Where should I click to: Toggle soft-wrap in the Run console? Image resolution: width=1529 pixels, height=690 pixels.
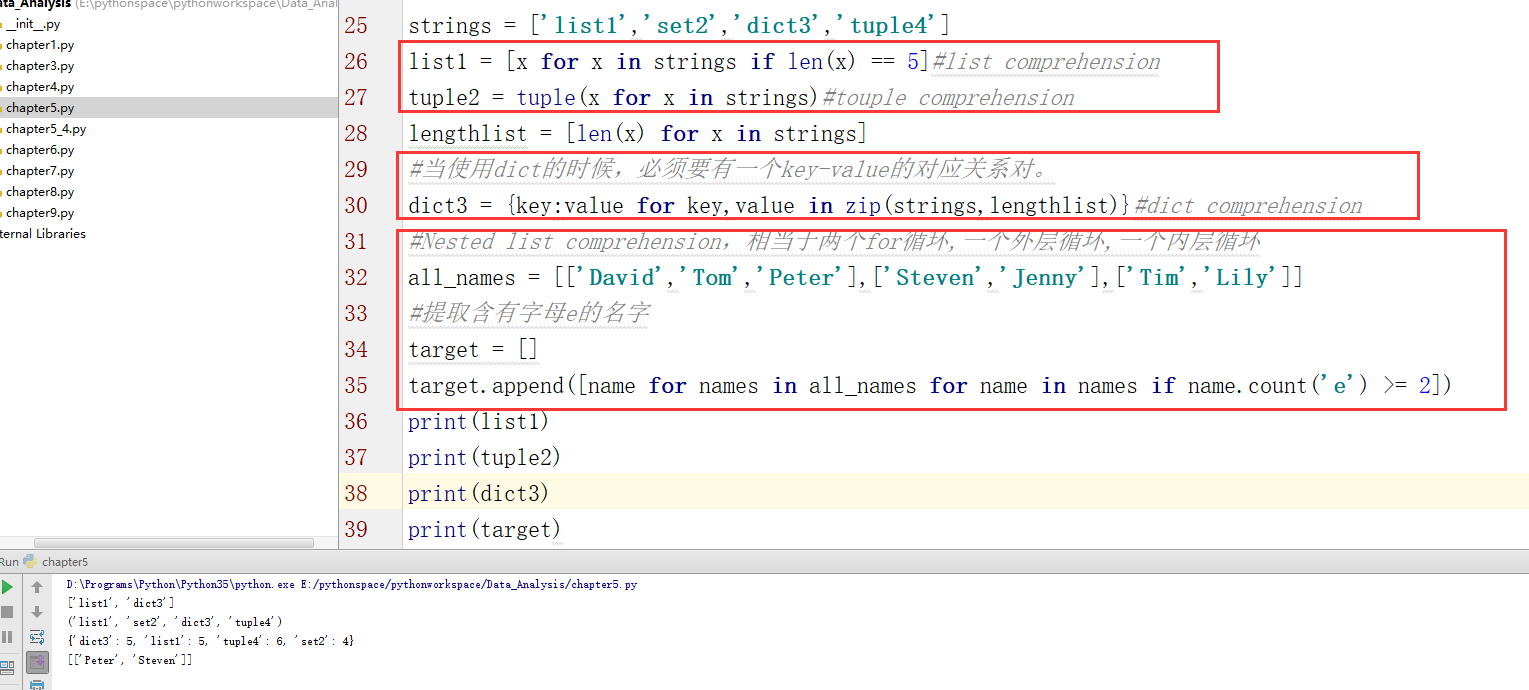pos(37,637)
